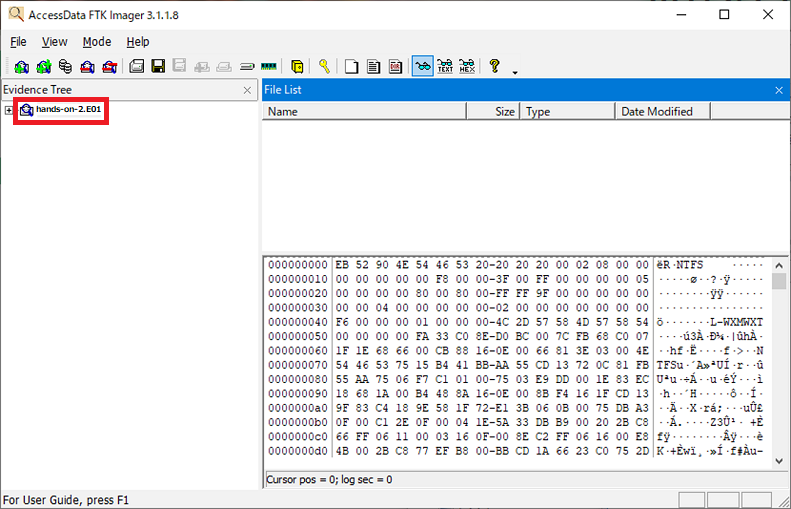Open the toolbar options dropdown arrow
This screenshot has height=509, width=791.
(x=515, y=73)
